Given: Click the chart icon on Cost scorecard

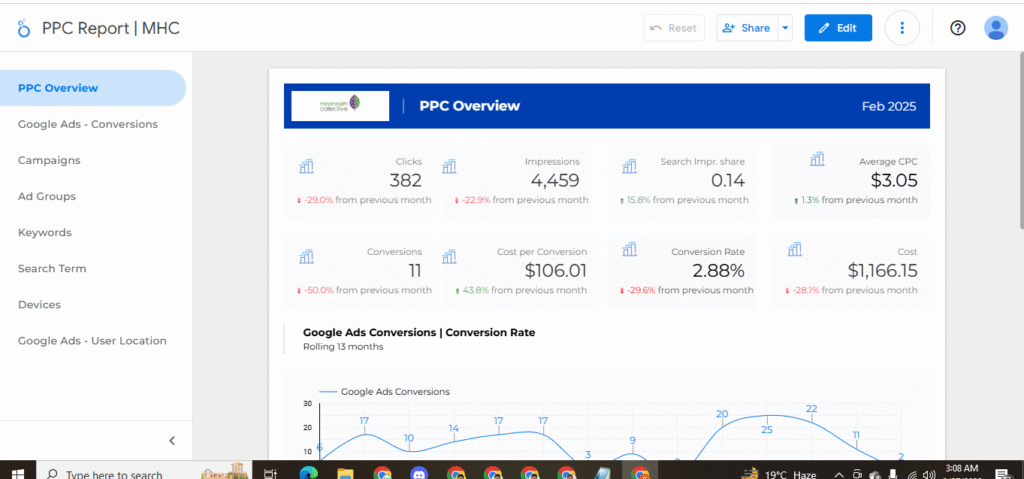Looking at the screenshot, I should (x=796, y=251).
